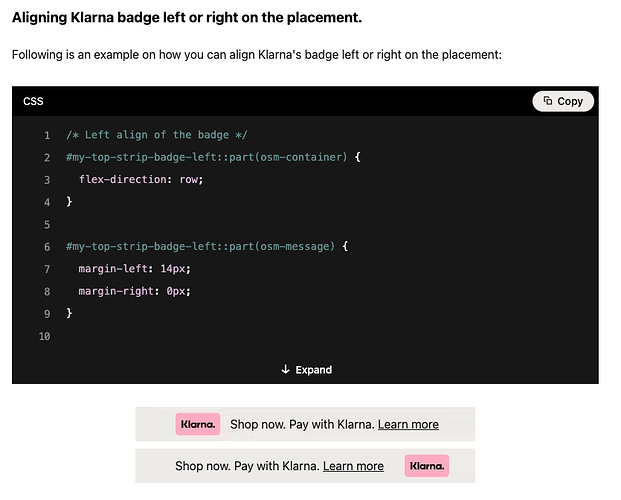This screenshot has width=621, height=500.
Task: Click "Shop now. Pay with Klarna." in the second banner
Action: pyautogui.click(x=247, y=466)
